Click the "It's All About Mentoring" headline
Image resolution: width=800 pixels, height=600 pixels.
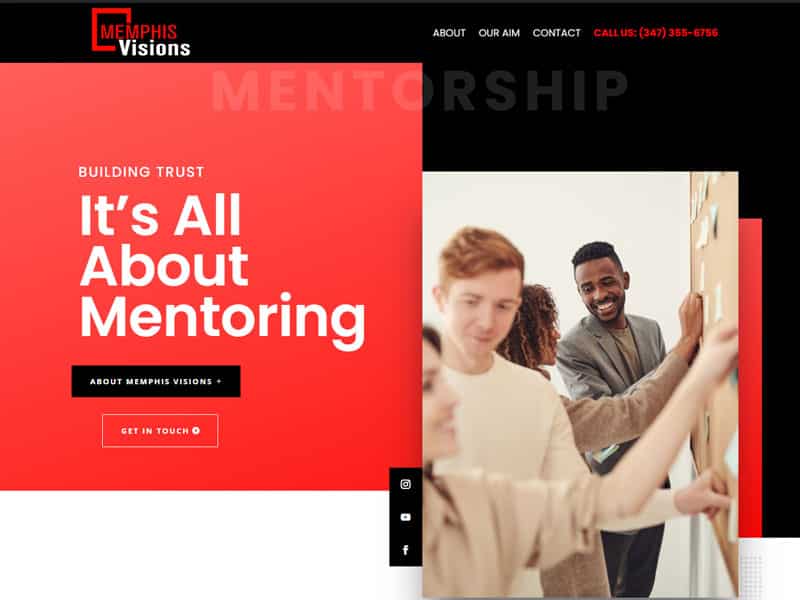pyautogui.click(x=222, y=265)
